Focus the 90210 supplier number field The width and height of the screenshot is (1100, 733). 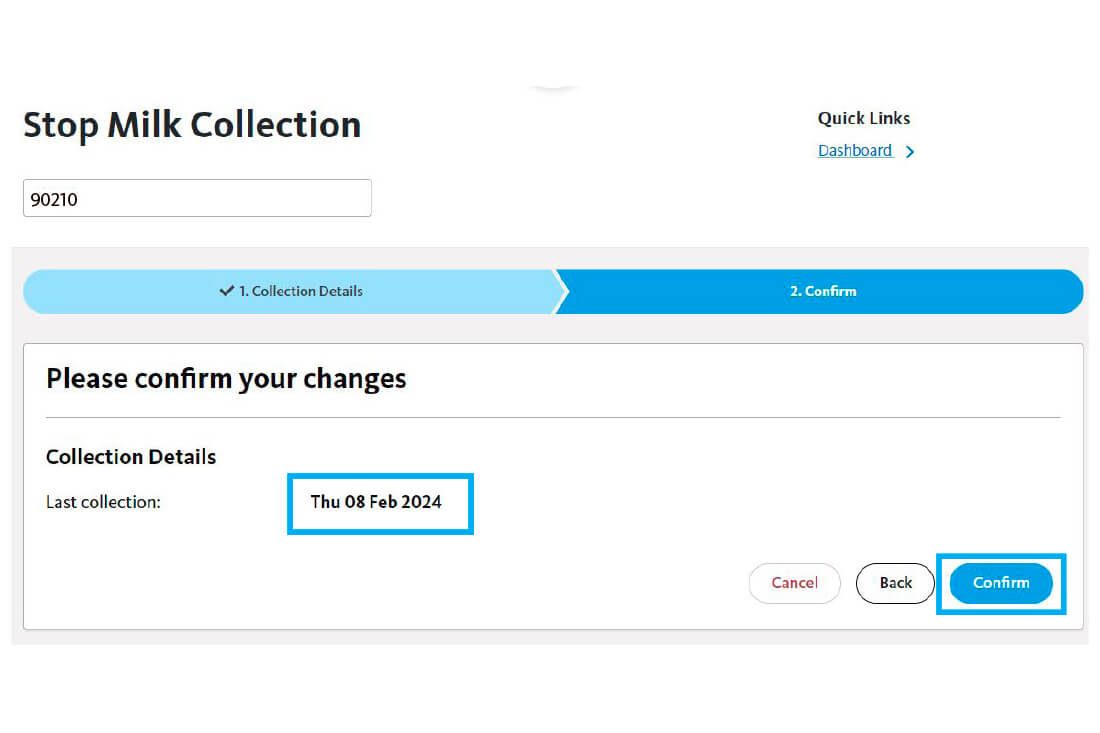click(x=197, y=198)
